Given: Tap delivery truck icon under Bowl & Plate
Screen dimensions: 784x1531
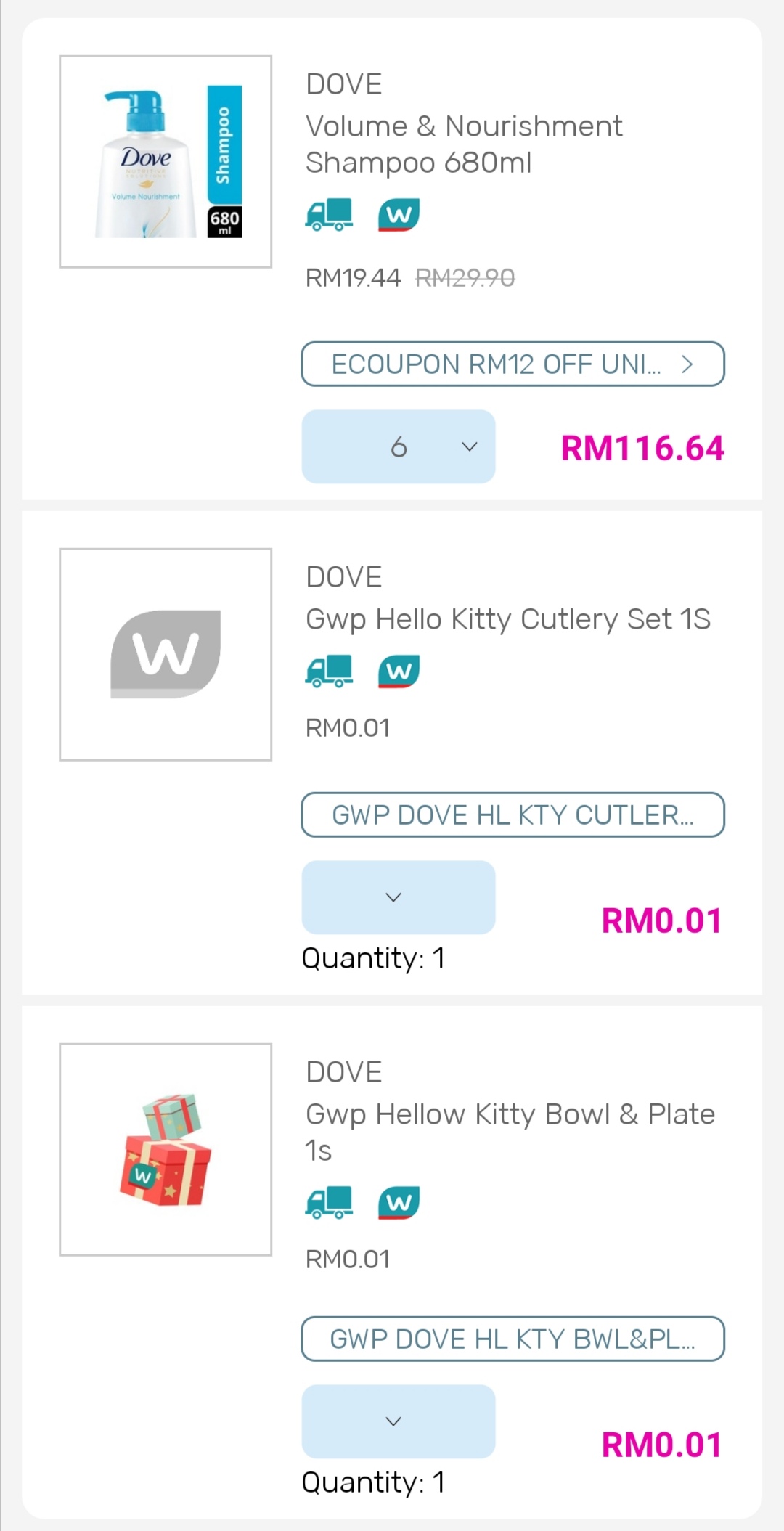Looking at the screenshot, I should tap(329, 1202).
